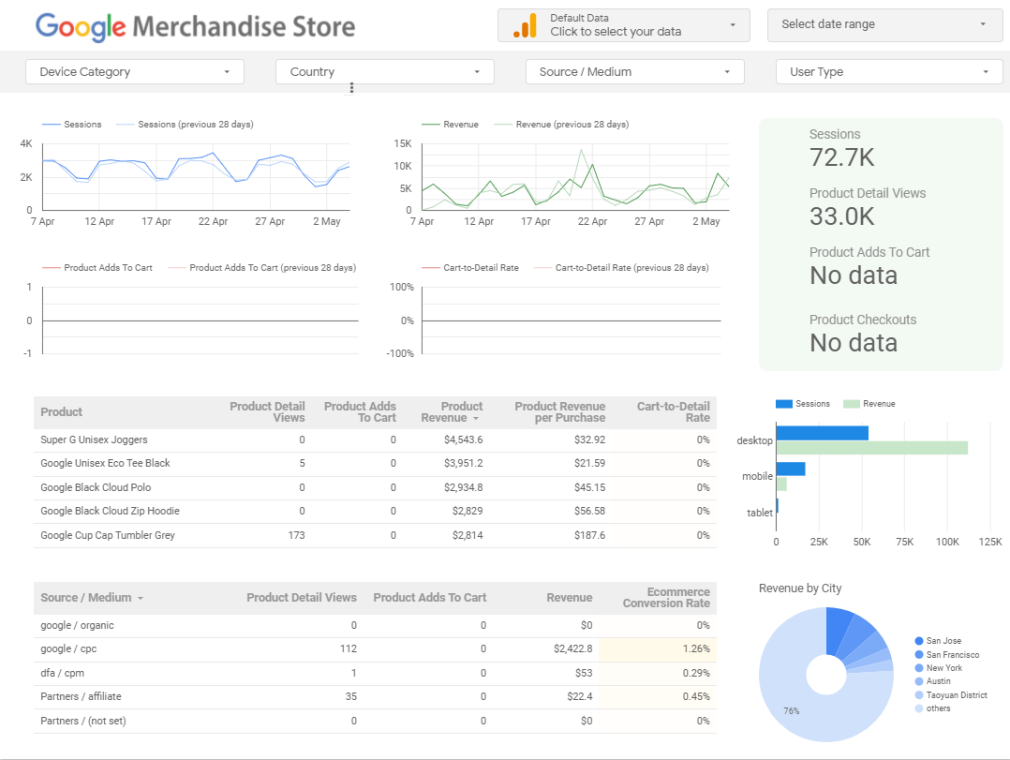Select the google / cpc source row
This screenshot has height=760, width=1010.
(375, 649)
